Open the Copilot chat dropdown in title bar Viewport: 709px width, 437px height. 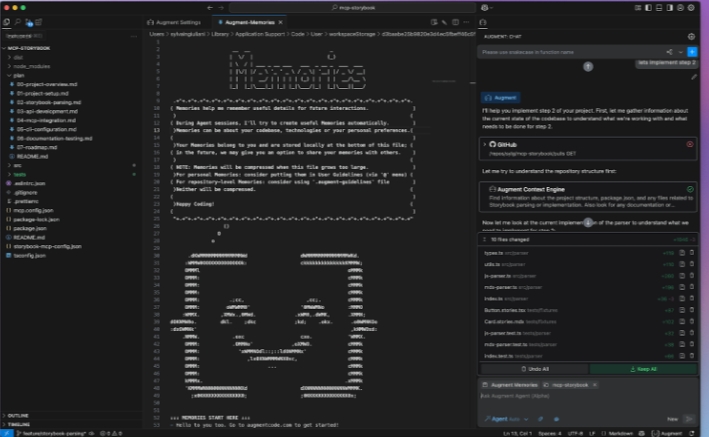[487, 8]
